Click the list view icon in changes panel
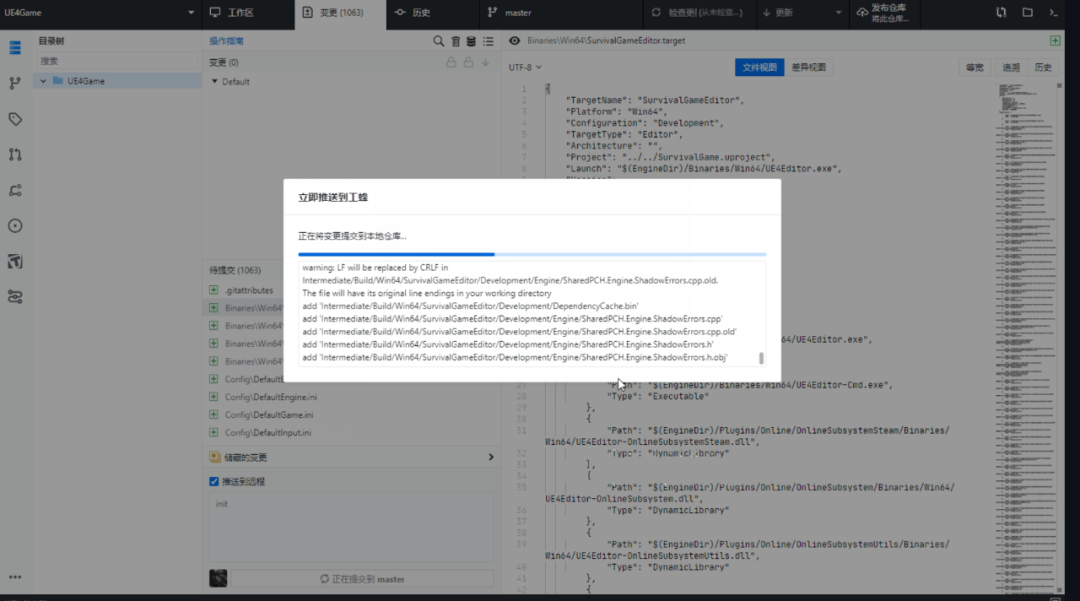 point(488,41)
